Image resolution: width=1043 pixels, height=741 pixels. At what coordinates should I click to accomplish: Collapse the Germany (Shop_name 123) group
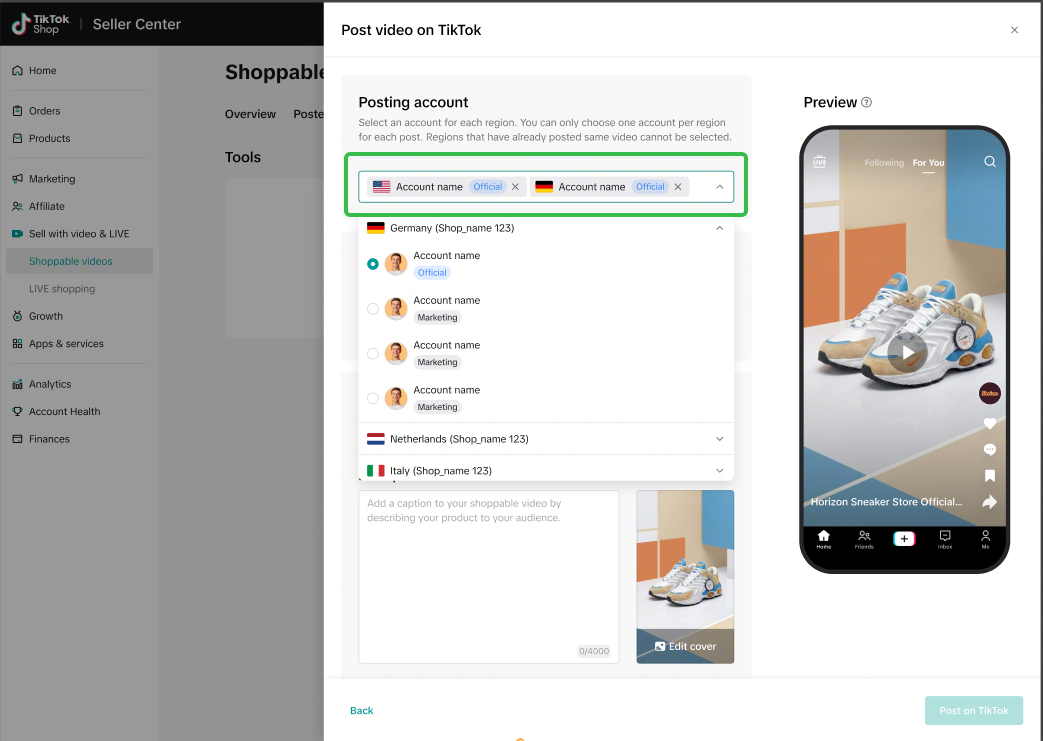coord(719,228)
